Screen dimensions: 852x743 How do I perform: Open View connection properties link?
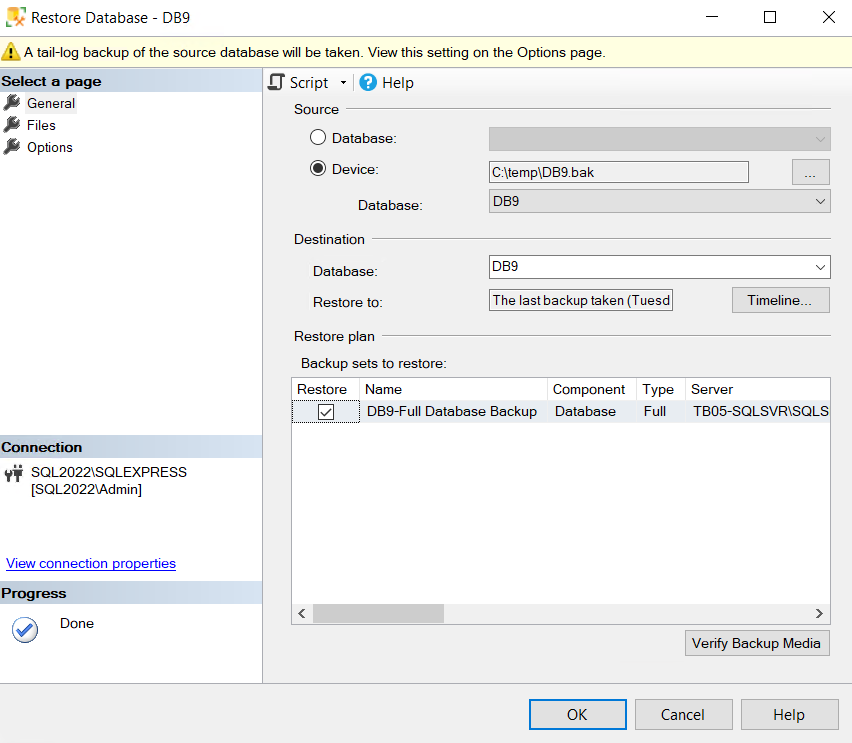pyautogui.click(x=91, y=563)
